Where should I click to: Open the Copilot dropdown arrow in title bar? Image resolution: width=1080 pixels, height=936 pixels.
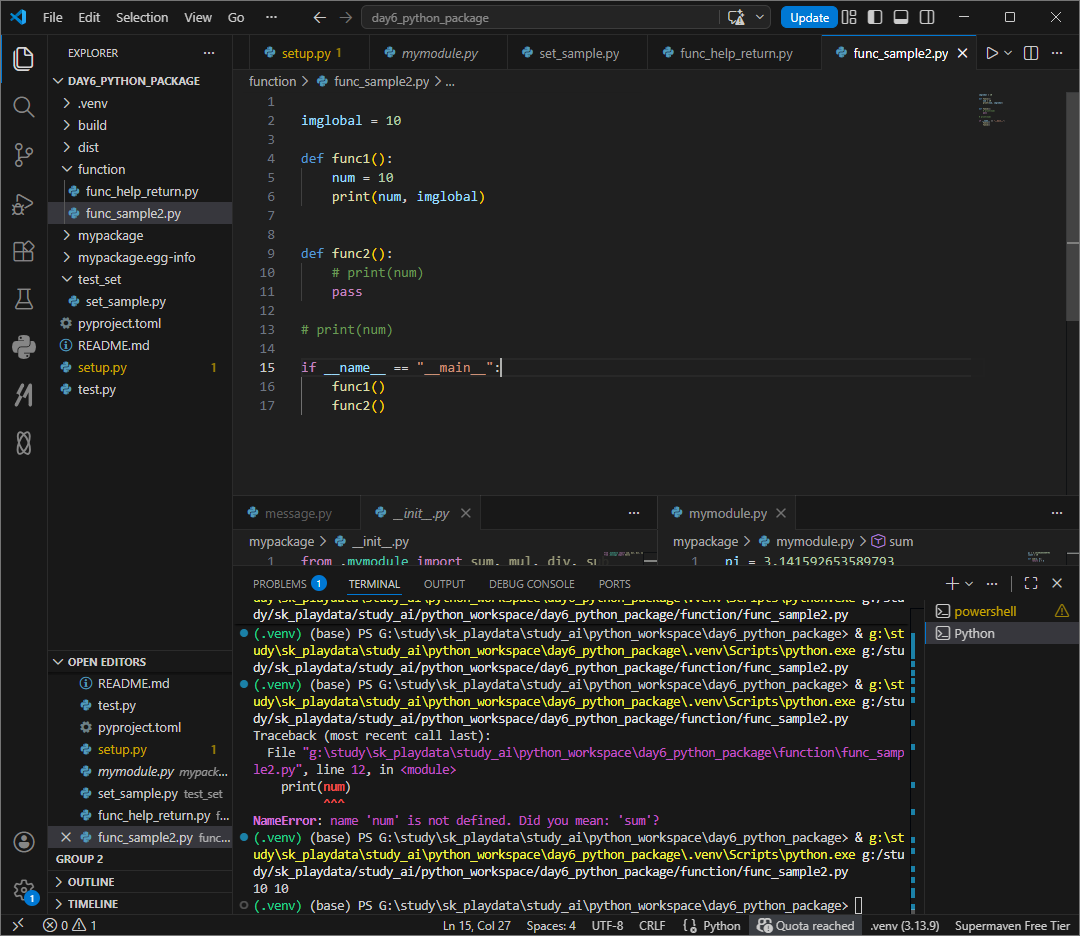(x=759, y=17)
